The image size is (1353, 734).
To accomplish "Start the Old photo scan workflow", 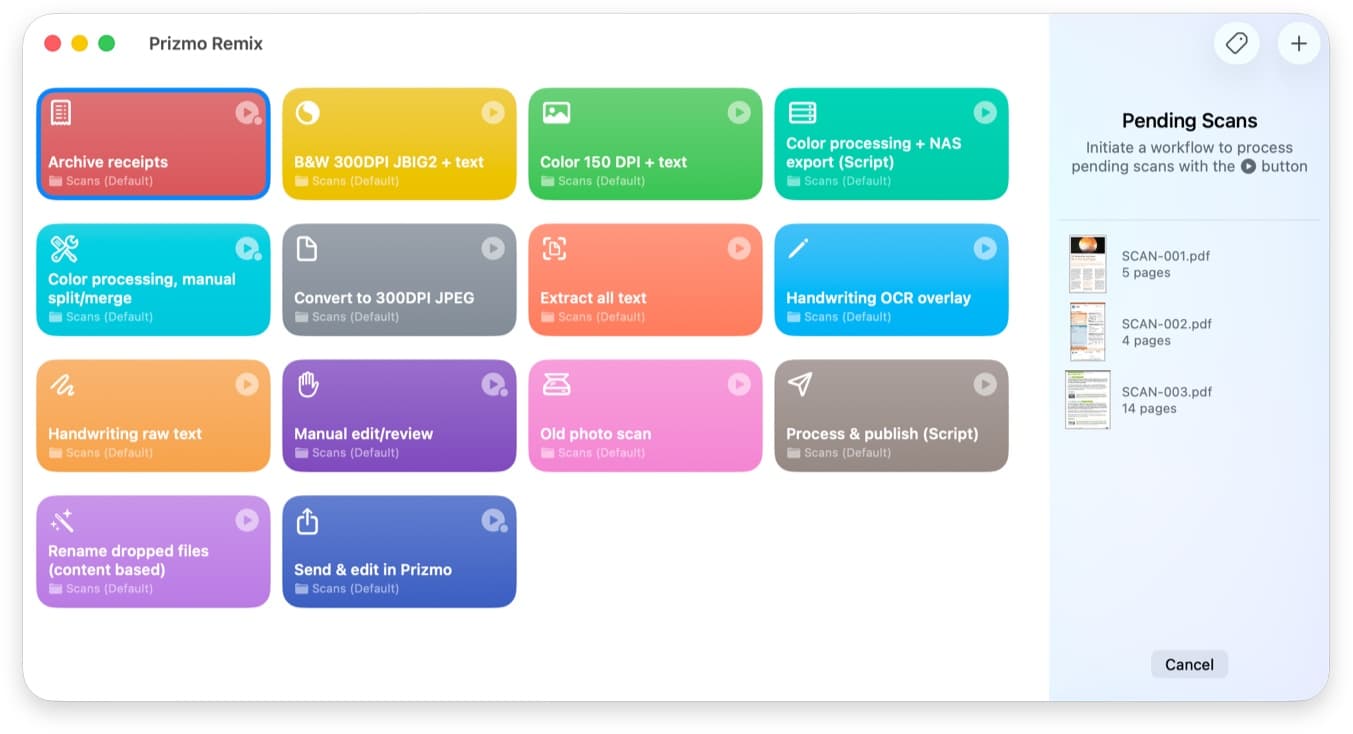I will (x=738, y=384).
